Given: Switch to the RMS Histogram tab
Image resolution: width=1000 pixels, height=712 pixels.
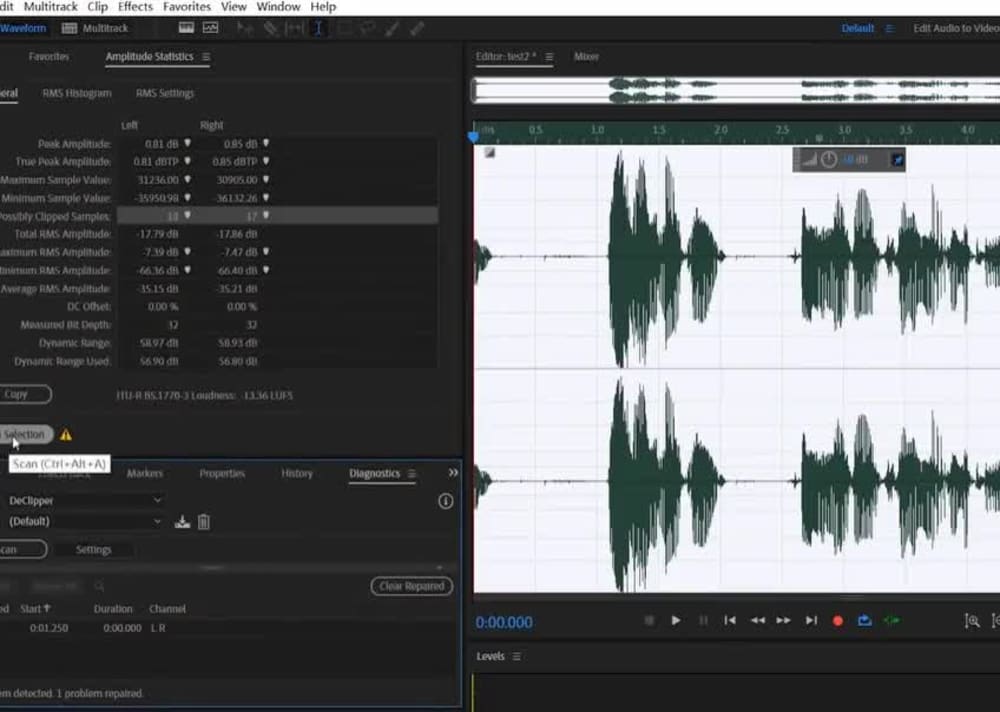Looking at the screenshot, I should [77, 93].
